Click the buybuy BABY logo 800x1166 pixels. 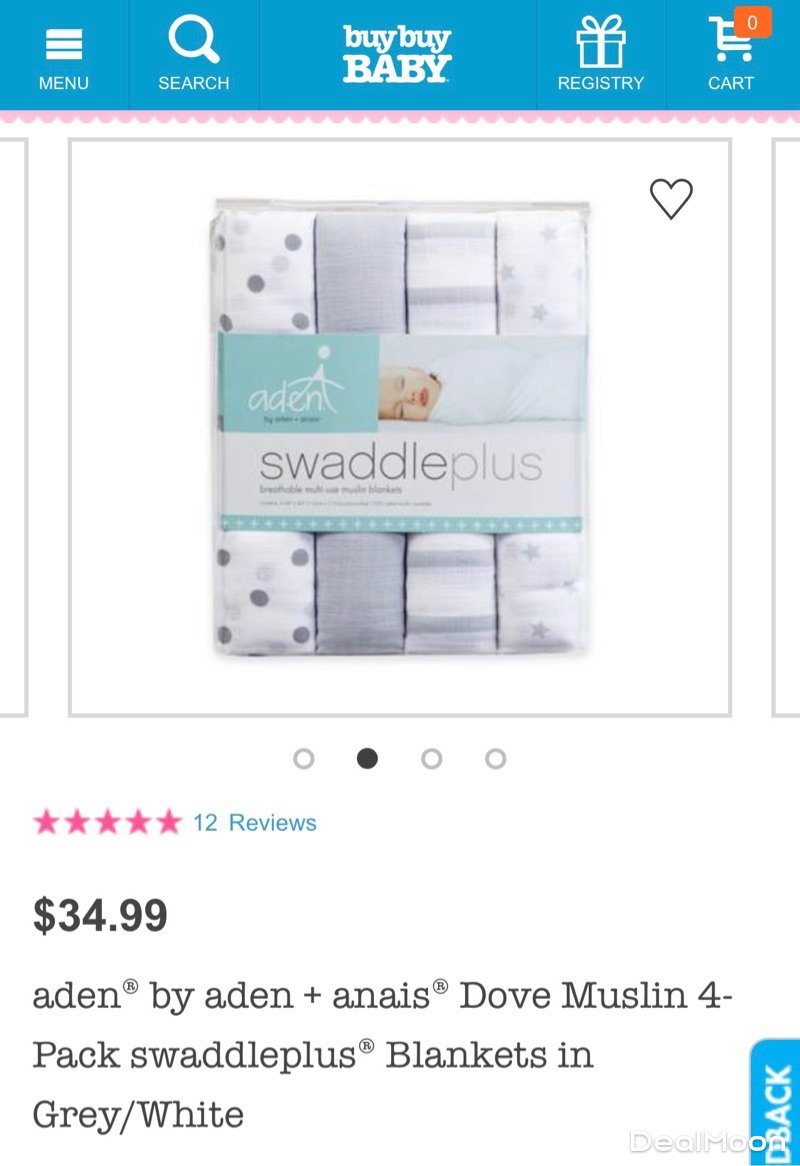click(x=397, y=54)
